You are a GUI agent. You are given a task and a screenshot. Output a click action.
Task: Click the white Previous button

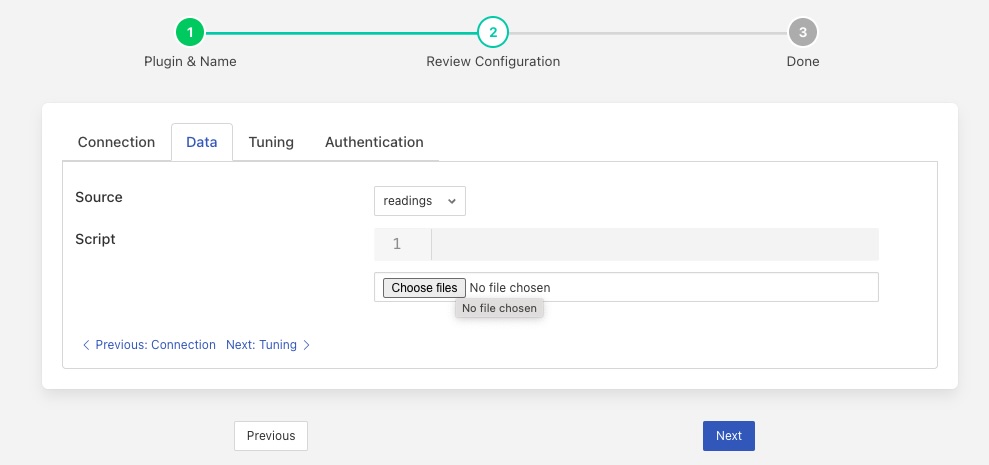[x=271, y=436]
